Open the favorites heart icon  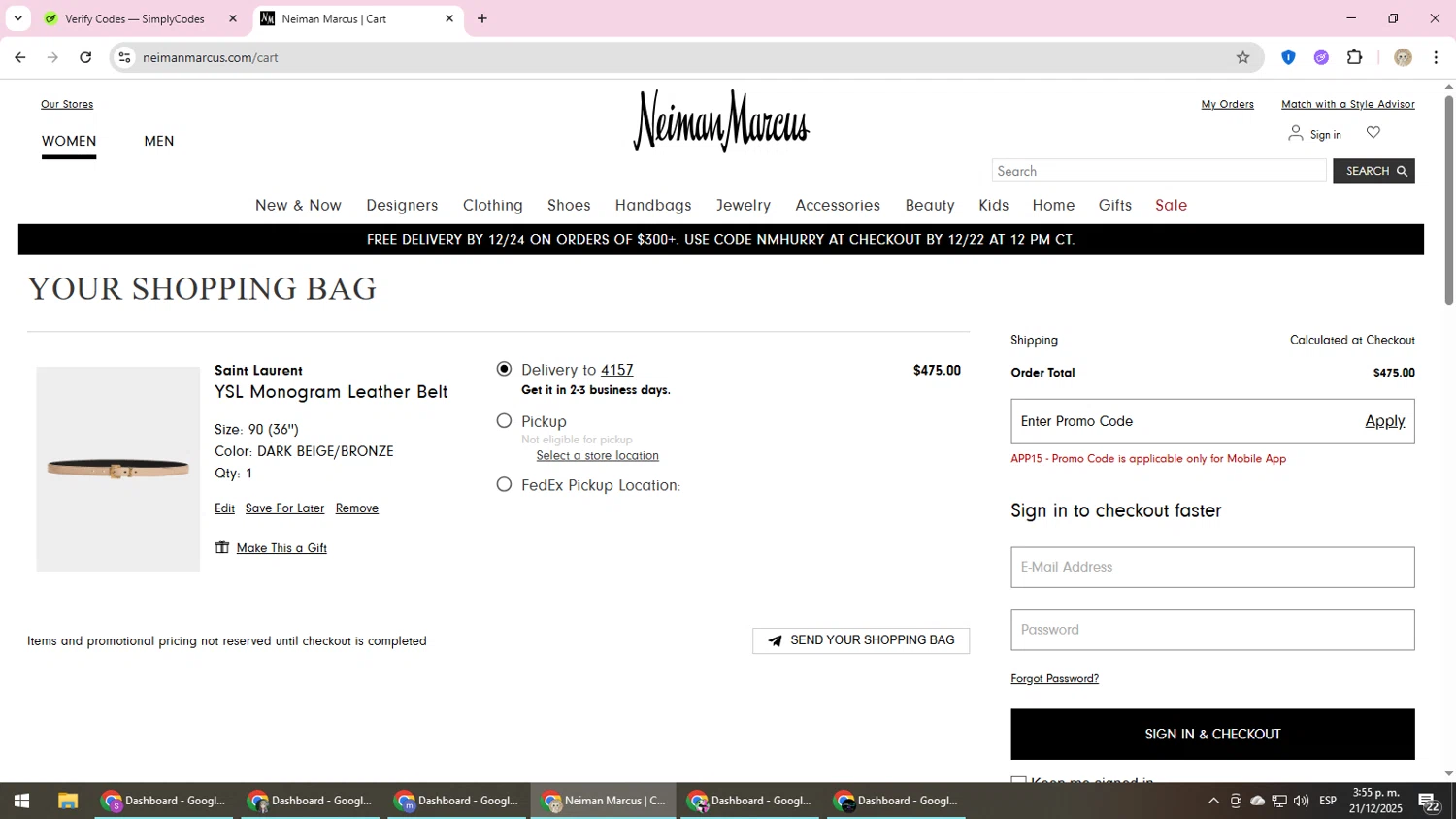[1373, 133]
